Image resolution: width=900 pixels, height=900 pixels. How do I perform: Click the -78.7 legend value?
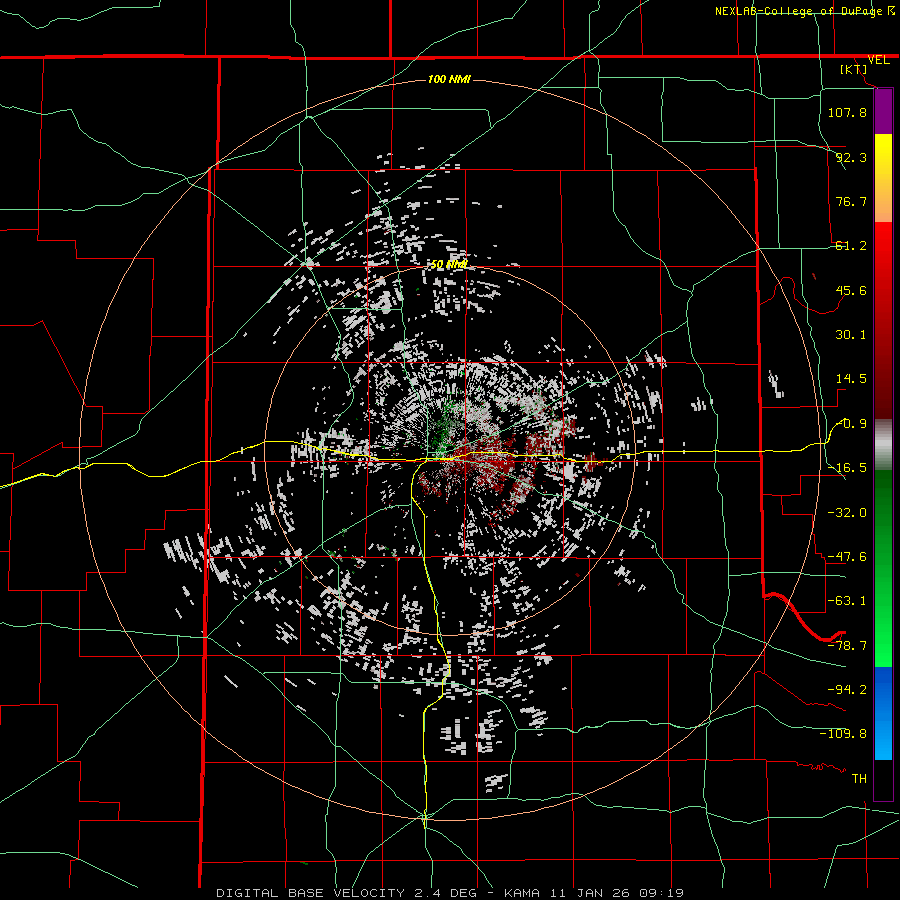point(847,646)
